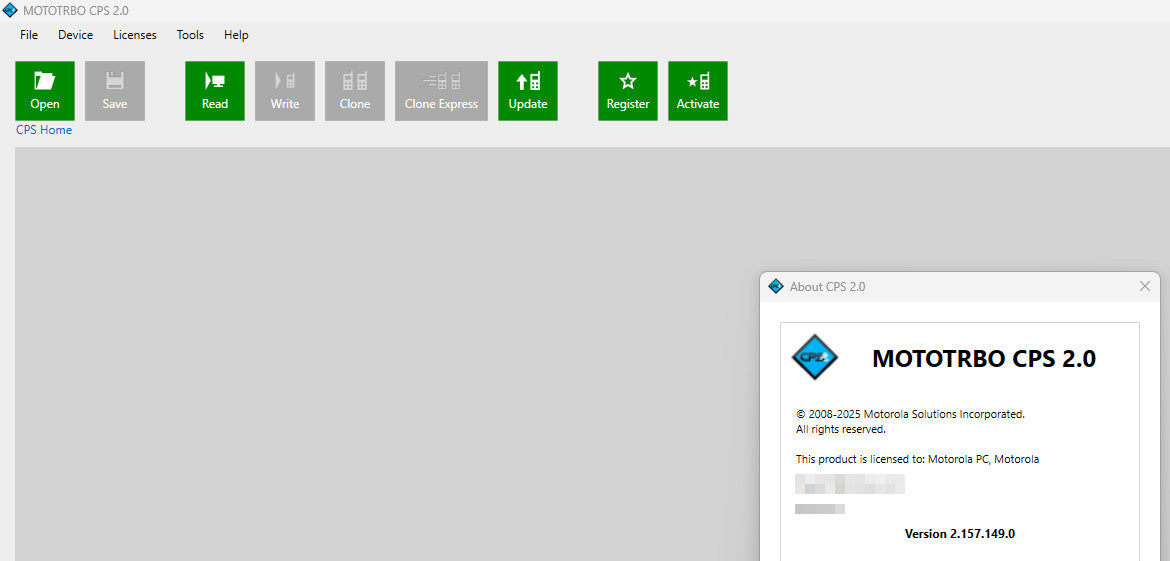Open the Tools menu
Viewport: 1170px width, 561px height.
(190, 35)
